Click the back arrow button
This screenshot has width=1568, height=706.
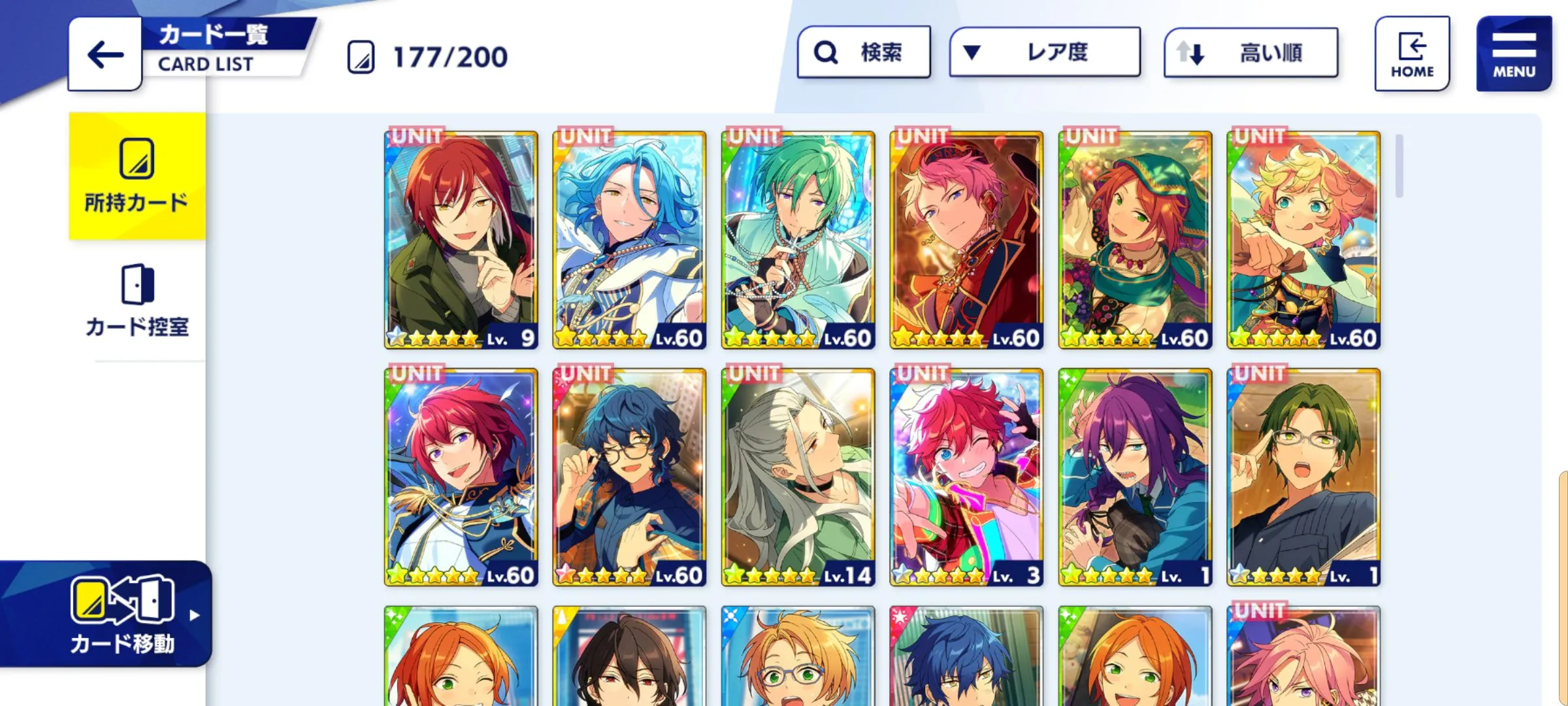(x=105, y=54)
